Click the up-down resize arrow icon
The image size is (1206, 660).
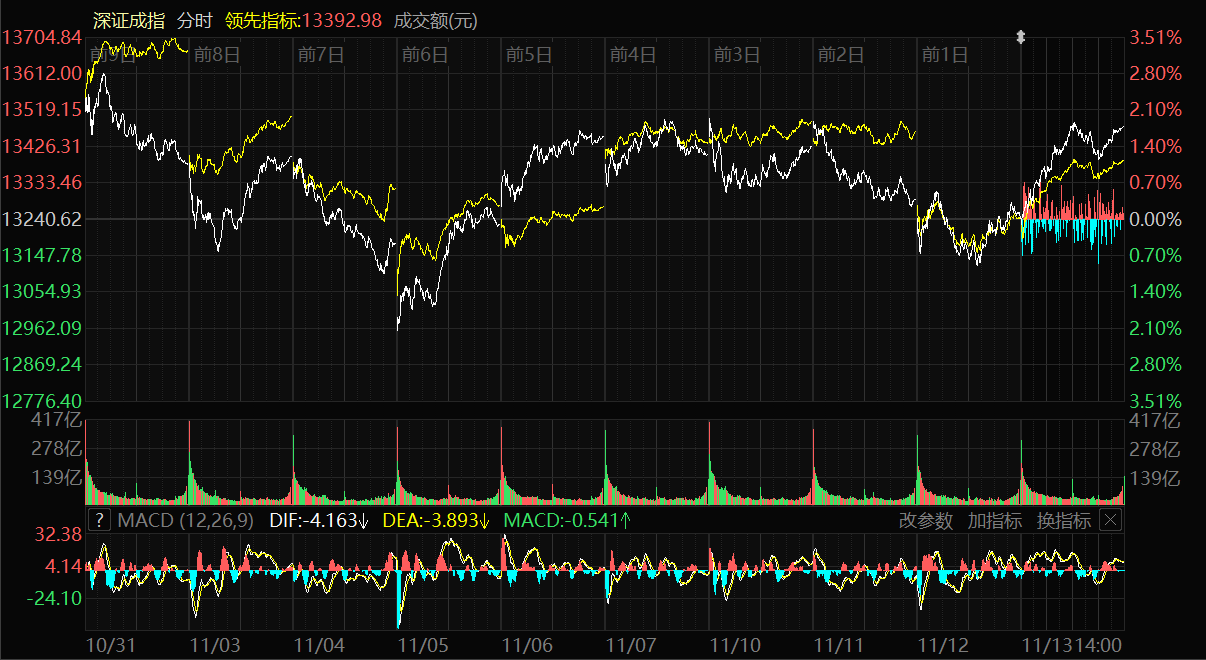point(1021,38)
